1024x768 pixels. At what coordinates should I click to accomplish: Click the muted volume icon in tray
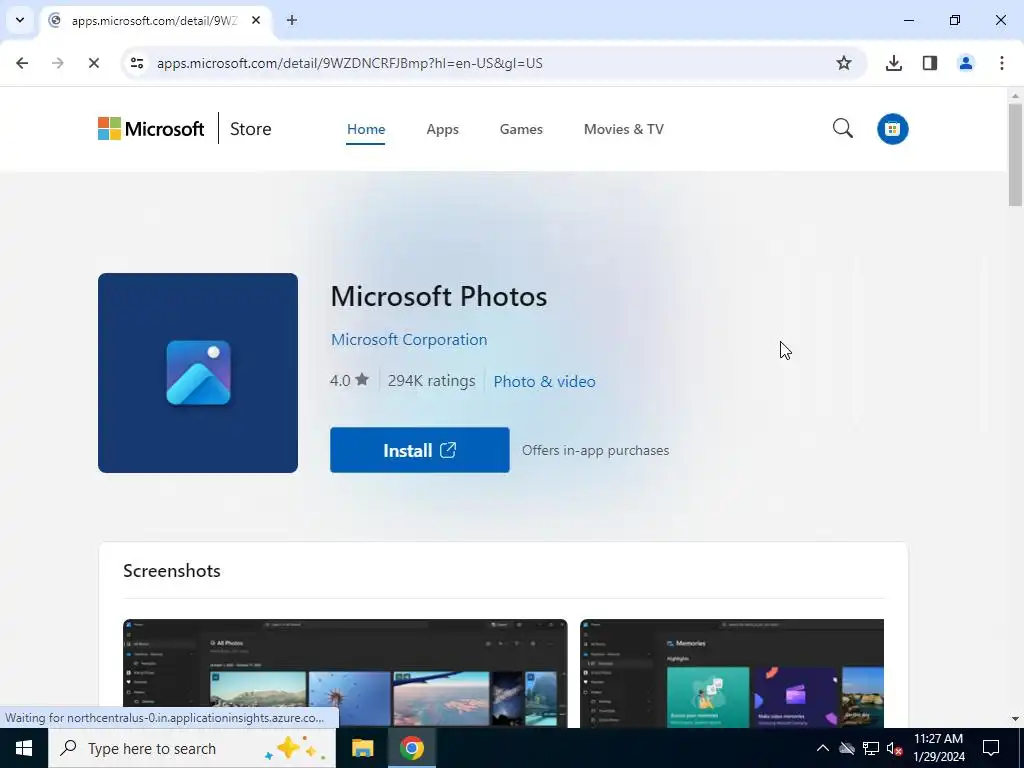(x=894, y=748)
